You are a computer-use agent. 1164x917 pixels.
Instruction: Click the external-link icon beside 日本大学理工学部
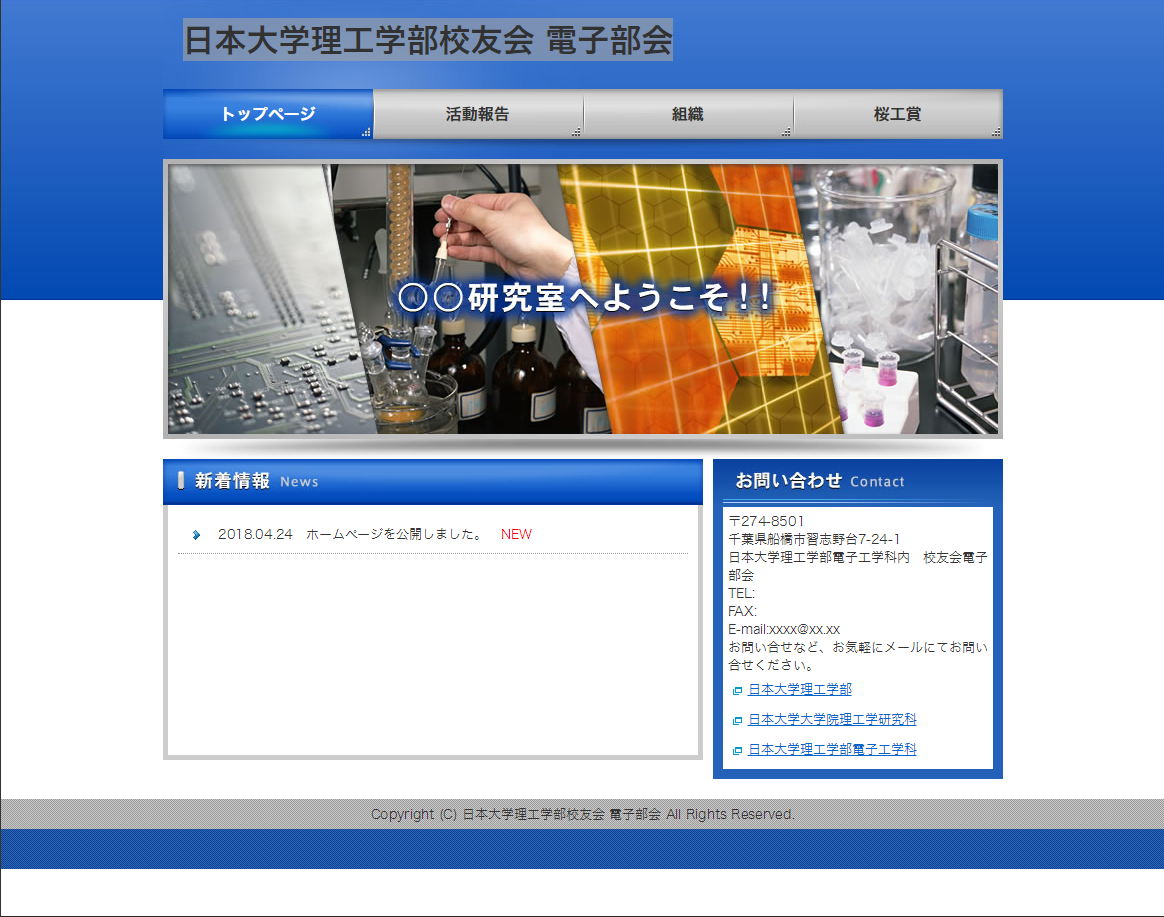(737, 691)
